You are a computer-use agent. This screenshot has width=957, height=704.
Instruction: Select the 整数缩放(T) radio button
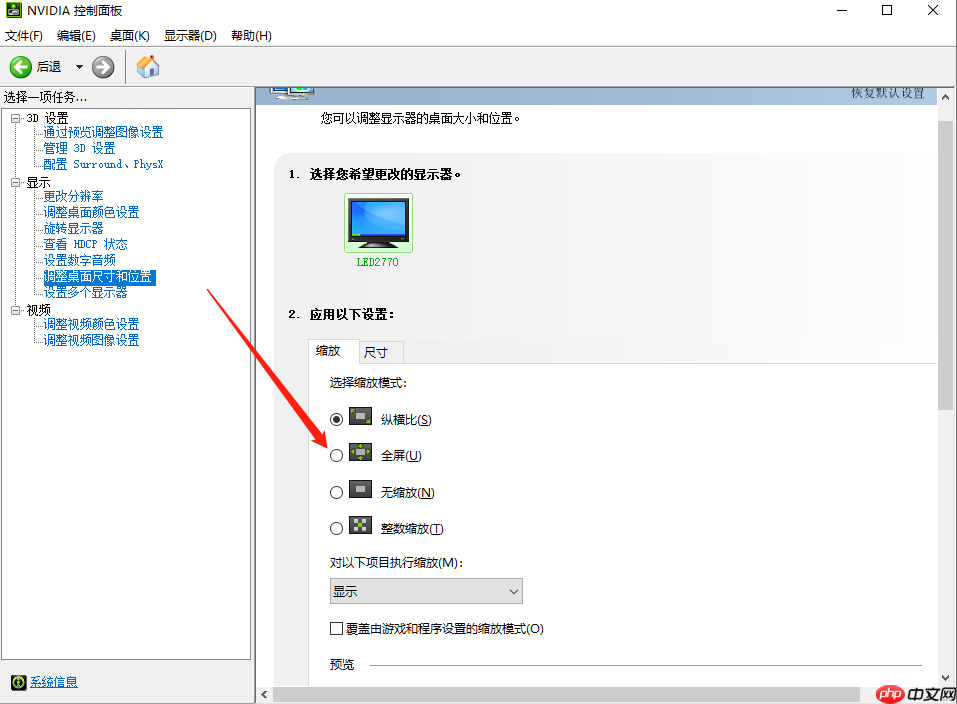tap(336, 528)
